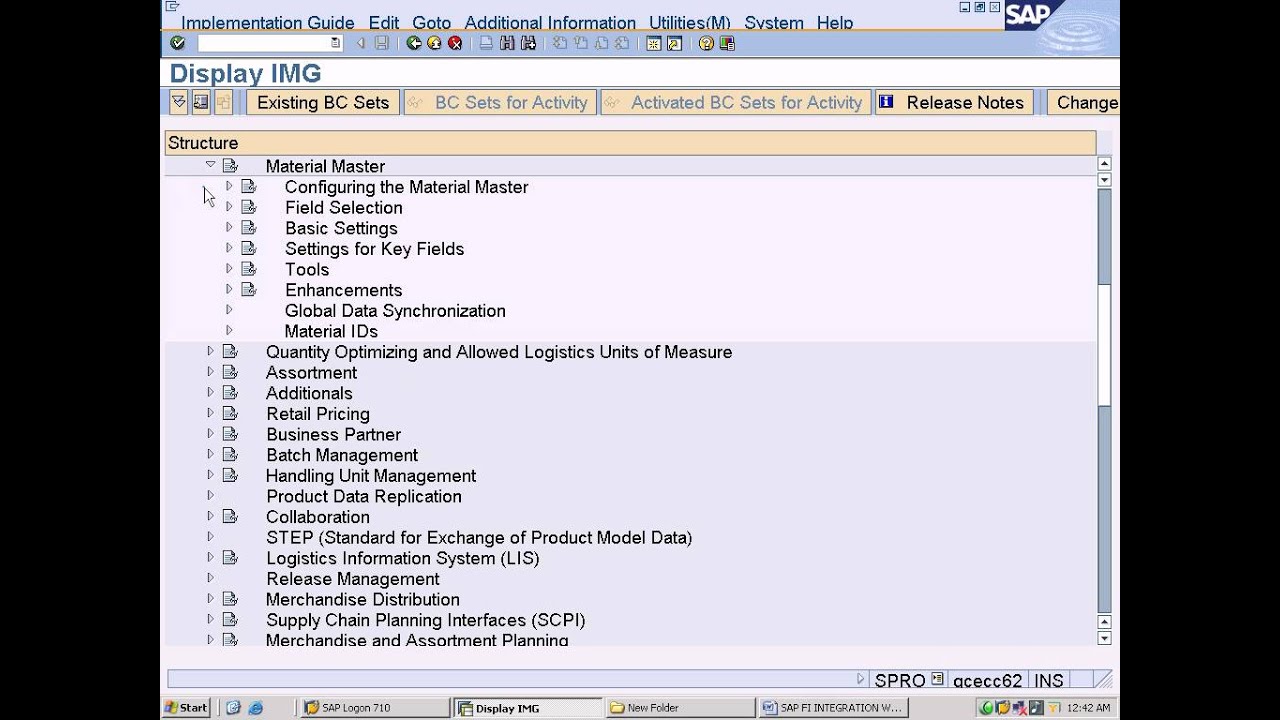Image resolution: width=1280 pixels, height=720 pixels.
Task: Click Activated BC Sets for Activity button
Action: [736, 102]
